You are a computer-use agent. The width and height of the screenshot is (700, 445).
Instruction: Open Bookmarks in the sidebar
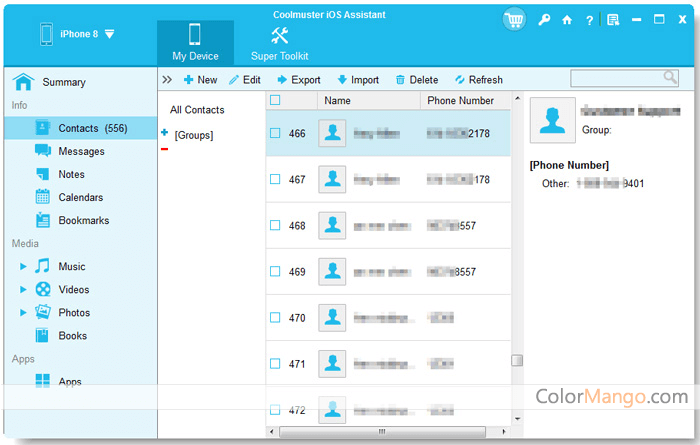[83, 220]
